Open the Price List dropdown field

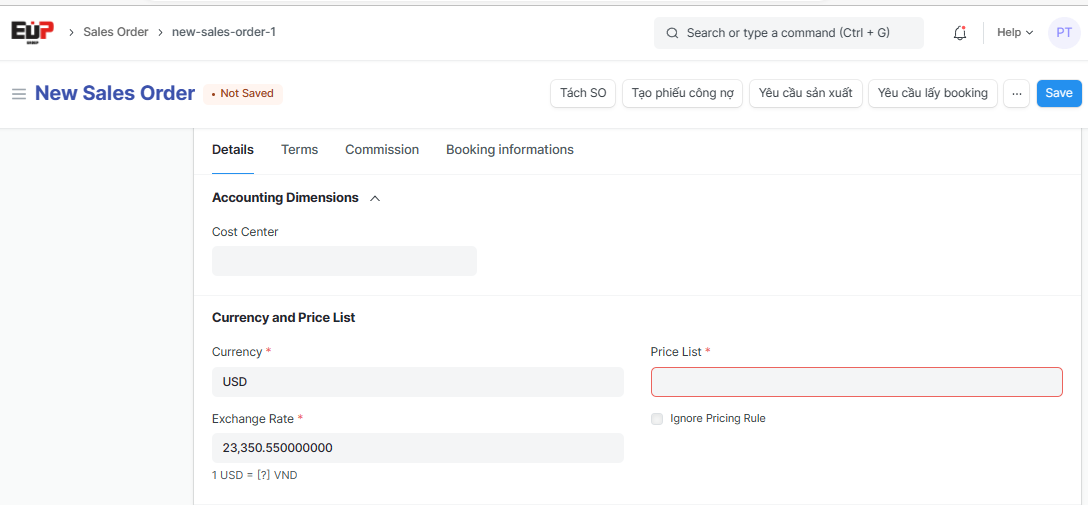[x=856, y=382]
